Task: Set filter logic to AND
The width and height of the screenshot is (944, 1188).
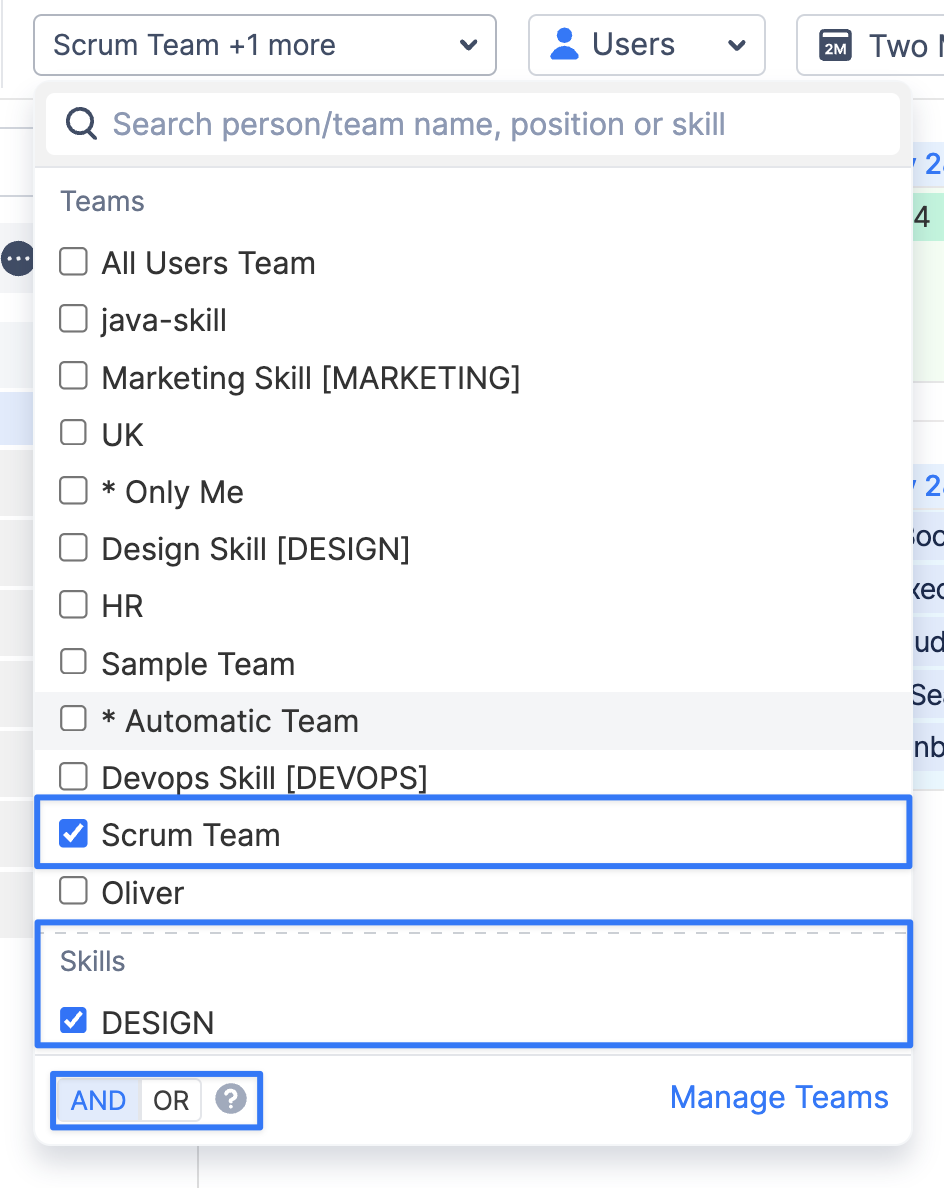Action: [99, 1100]
